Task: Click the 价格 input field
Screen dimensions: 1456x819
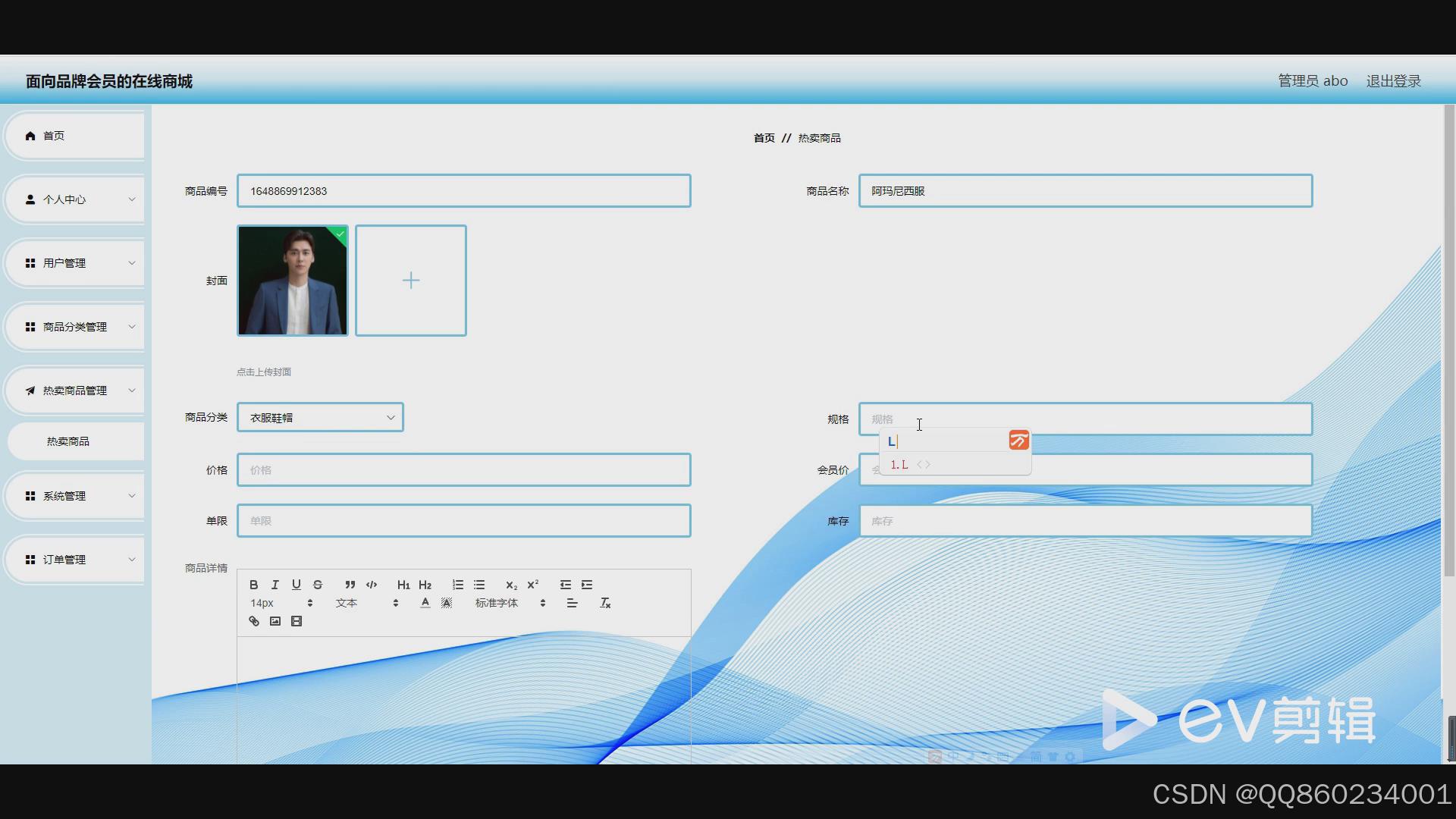Action: tap(464, 470)
